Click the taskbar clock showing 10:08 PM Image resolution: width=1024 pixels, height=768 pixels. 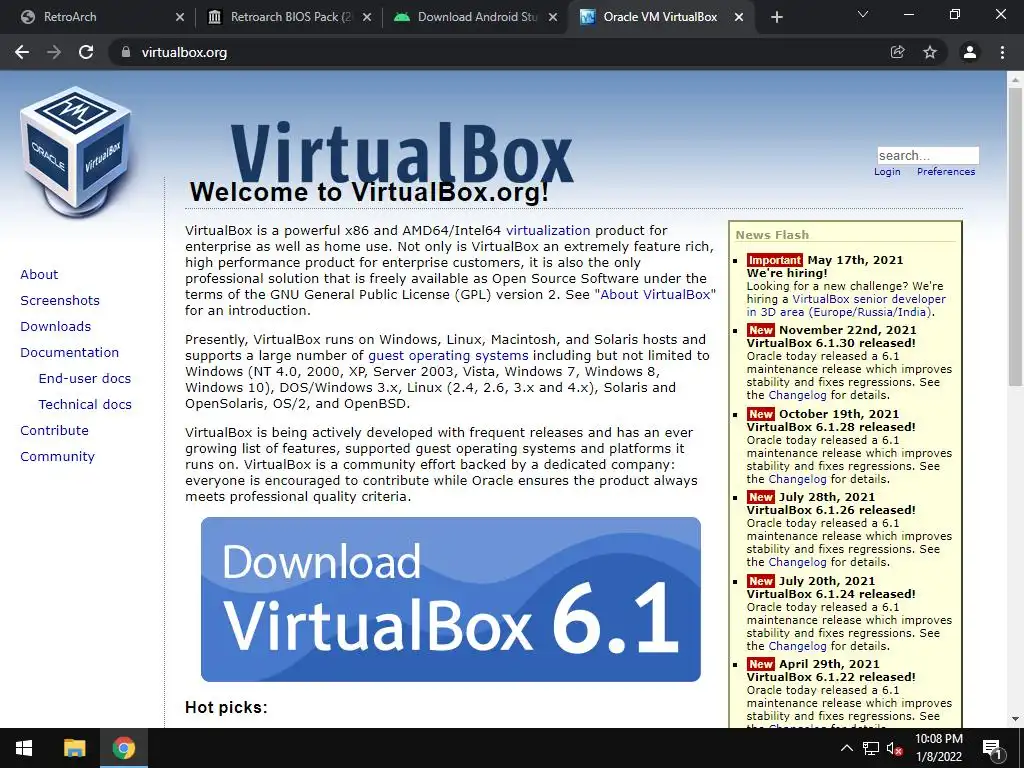point(938,748)
